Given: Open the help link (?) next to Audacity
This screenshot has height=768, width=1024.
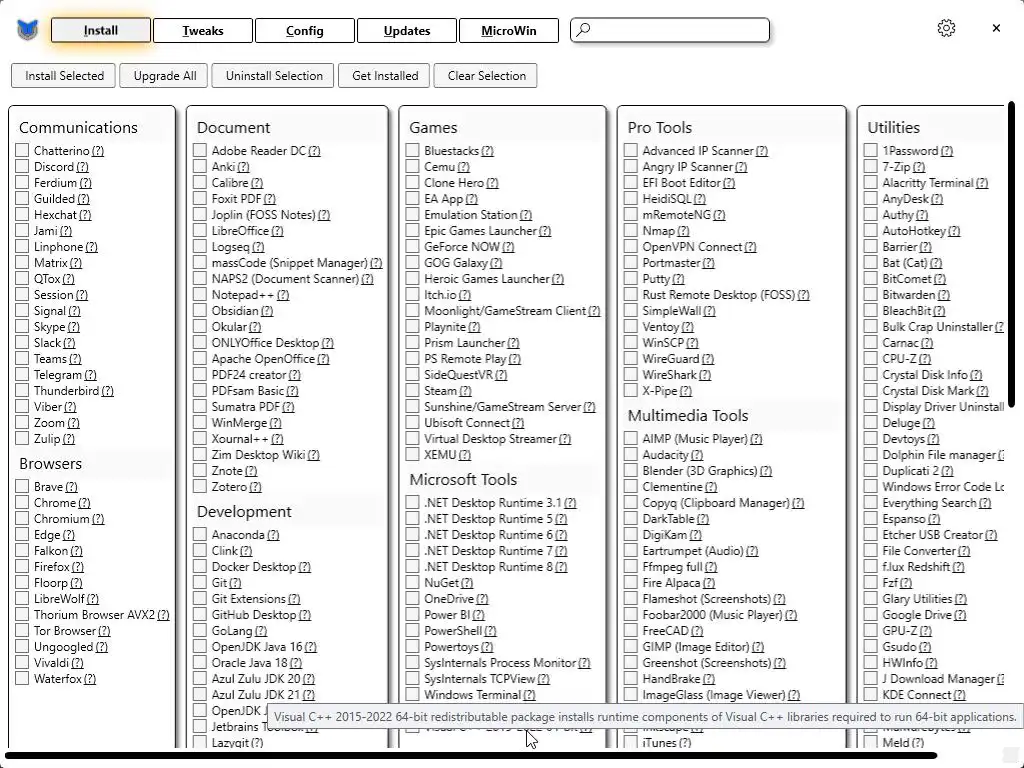Looking at the screenshot, I should point(697,455).
